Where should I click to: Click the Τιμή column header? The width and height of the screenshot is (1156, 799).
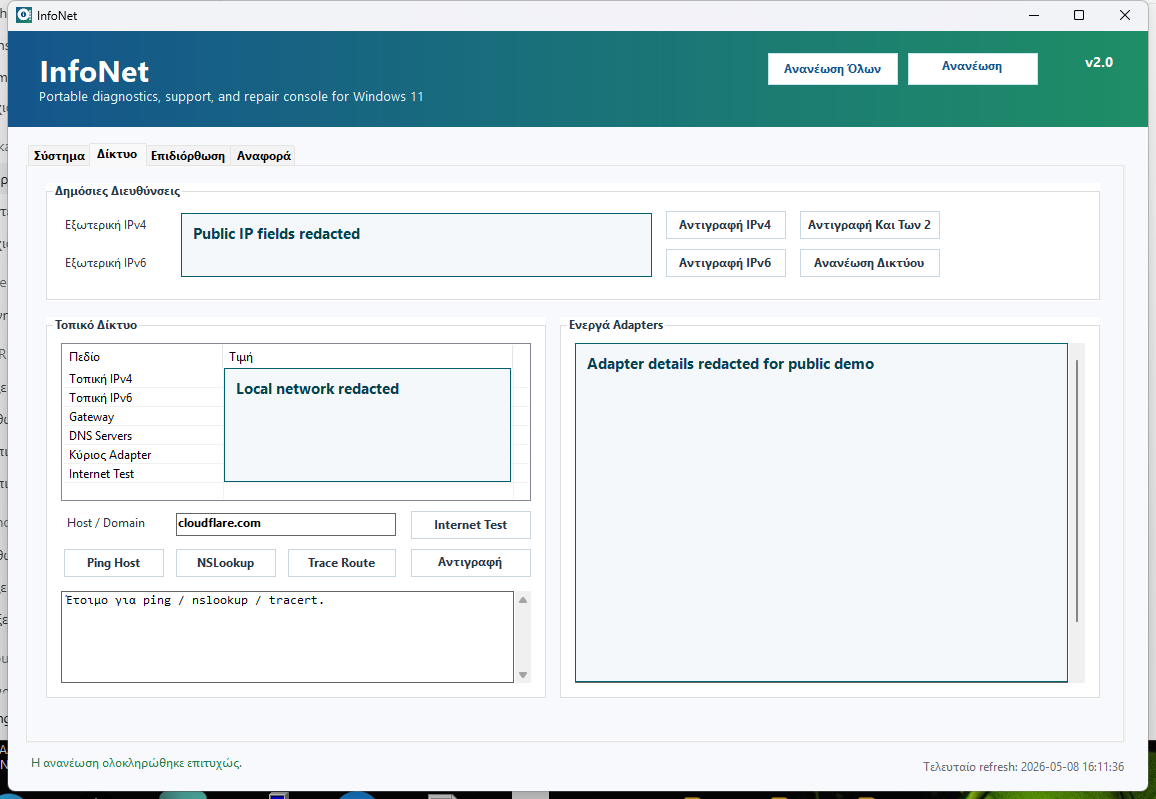pos(366,357)
